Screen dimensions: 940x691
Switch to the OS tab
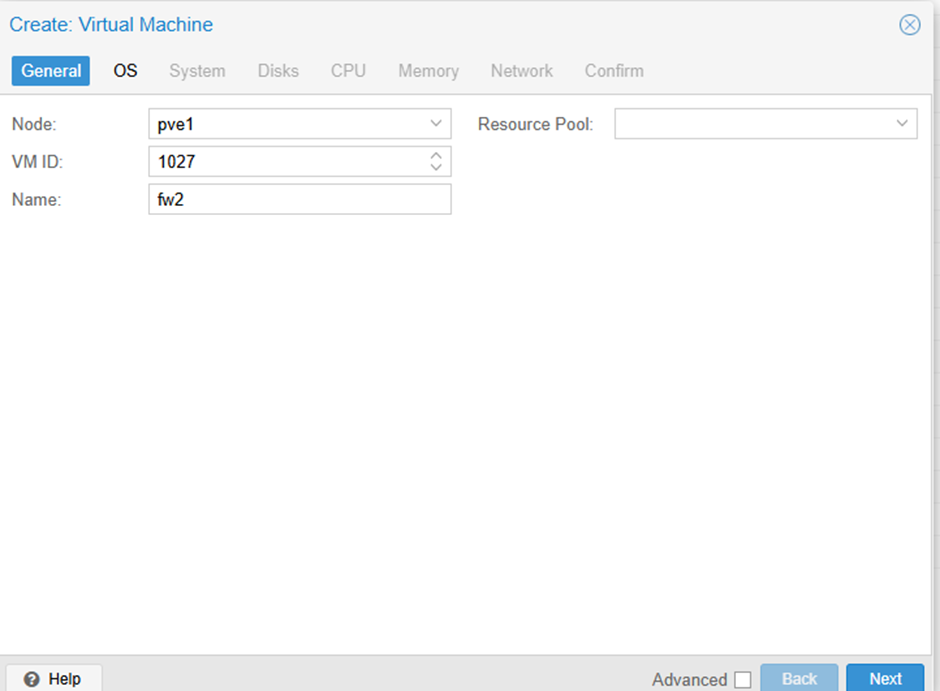click(125, 71)
